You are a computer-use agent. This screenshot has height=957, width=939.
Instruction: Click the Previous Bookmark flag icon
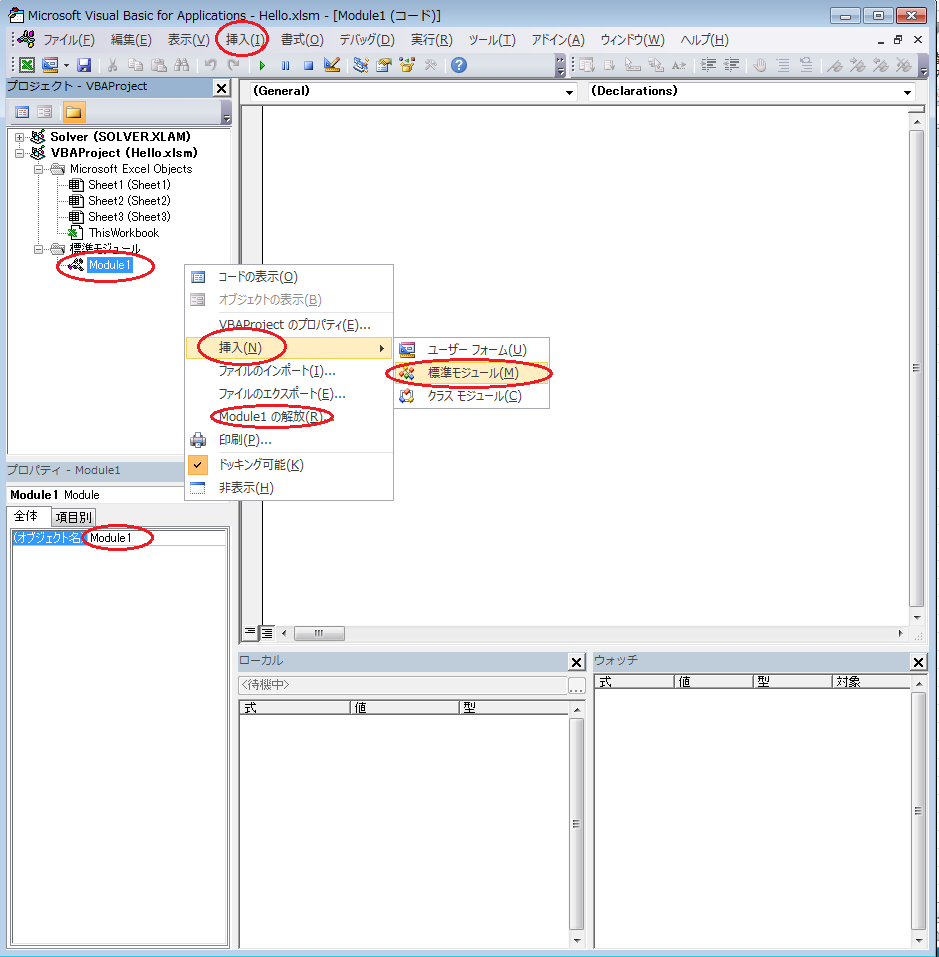pos(880,65)
